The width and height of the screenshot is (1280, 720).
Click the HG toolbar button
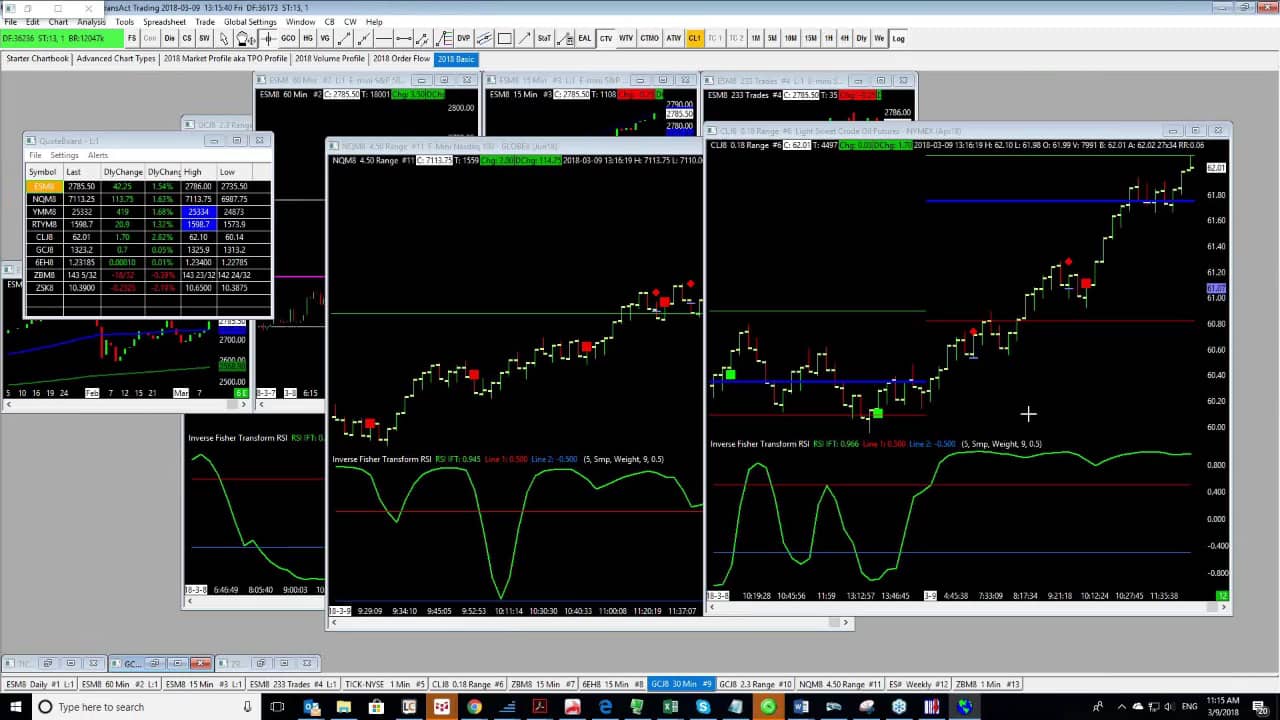(x=308, y=38)
